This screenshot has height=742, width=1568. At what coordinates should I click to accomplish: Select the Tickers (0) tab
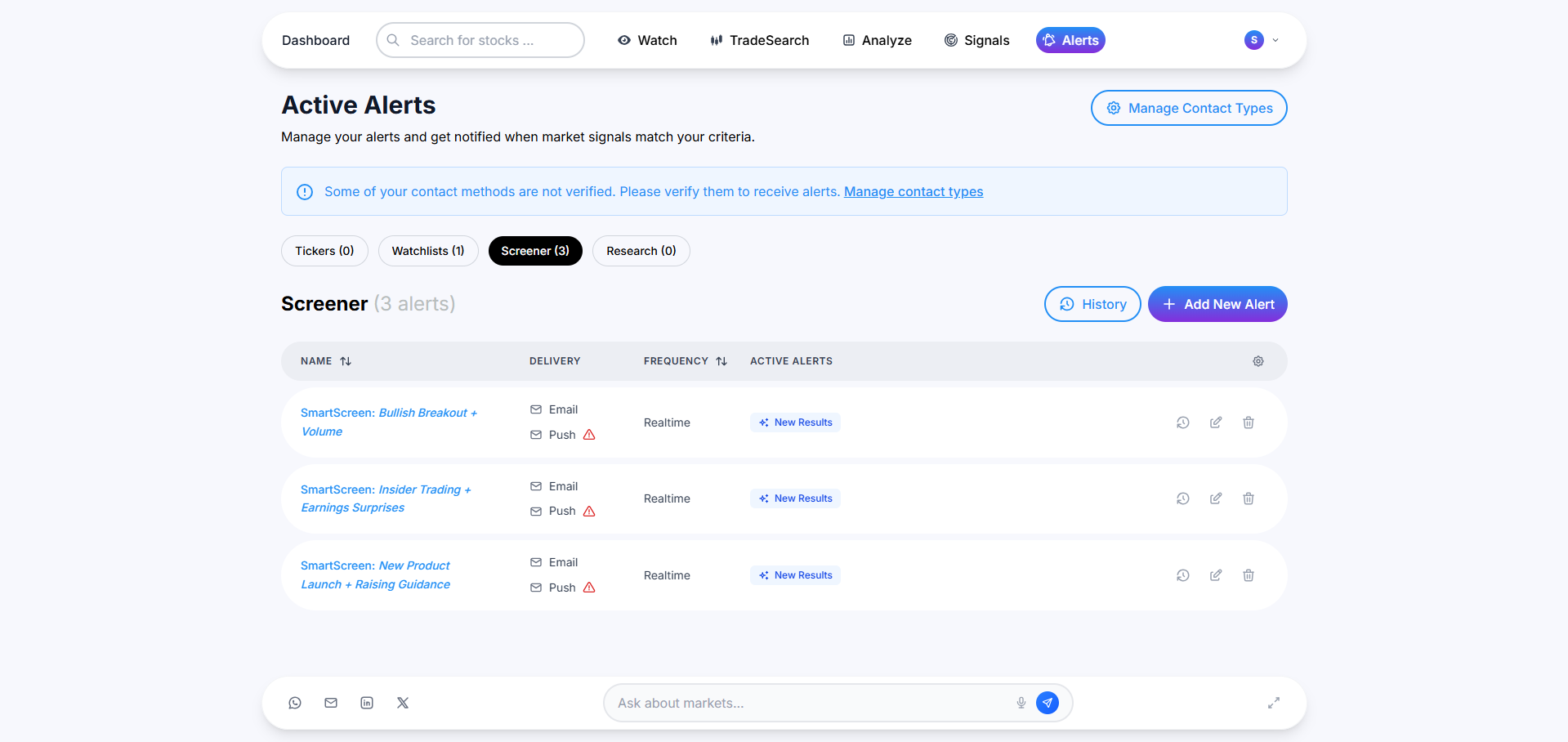click(324, 251)
